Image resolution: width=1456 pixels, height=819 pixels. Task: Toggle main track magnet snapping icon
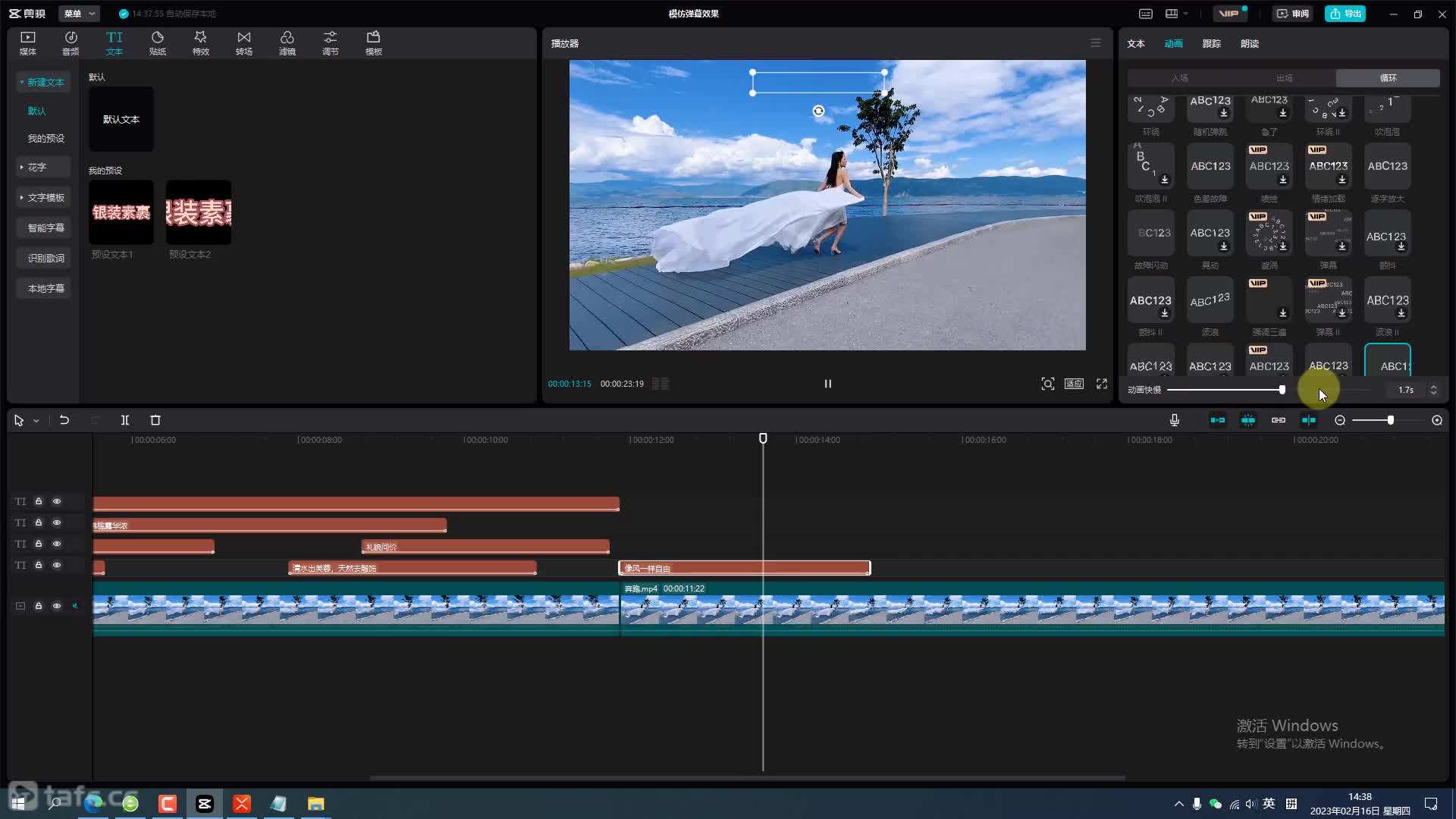click(x=1218, y=420)
